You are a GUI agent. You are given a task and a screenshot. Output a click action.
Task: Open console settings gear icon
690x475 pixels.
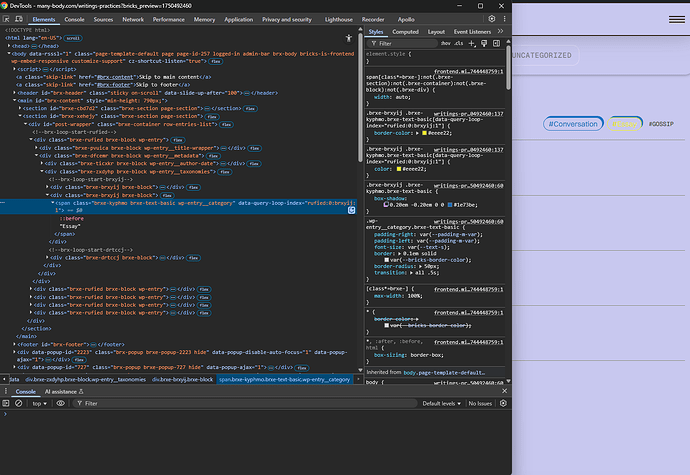tap(503, 403)
